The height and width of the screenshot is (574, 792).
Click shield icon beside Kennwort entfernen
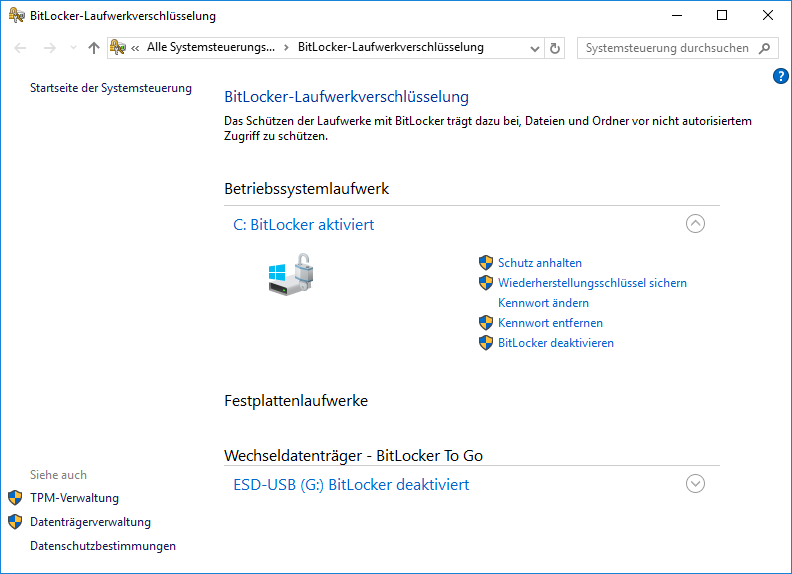[485, 322]
